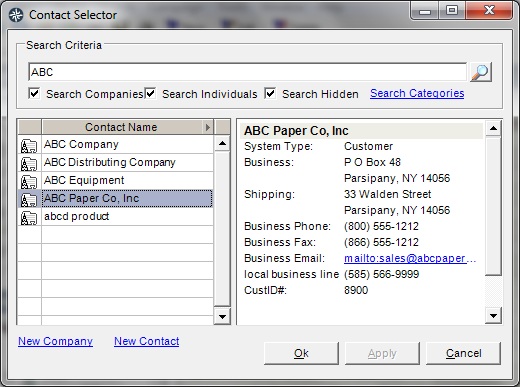Click the CustID# value 8900
Screen dimensions: 520x387
356,290
